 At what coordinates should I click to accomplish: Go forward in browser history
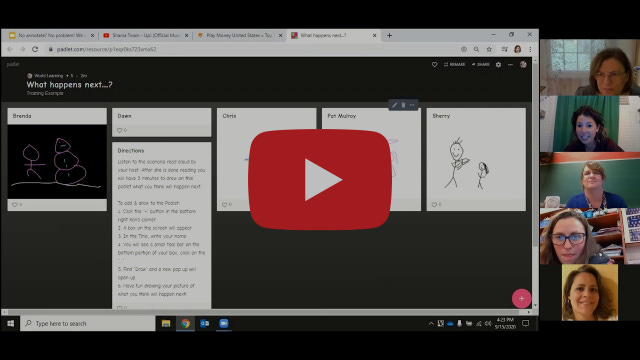pyautogui.click(x=22, y=49)
